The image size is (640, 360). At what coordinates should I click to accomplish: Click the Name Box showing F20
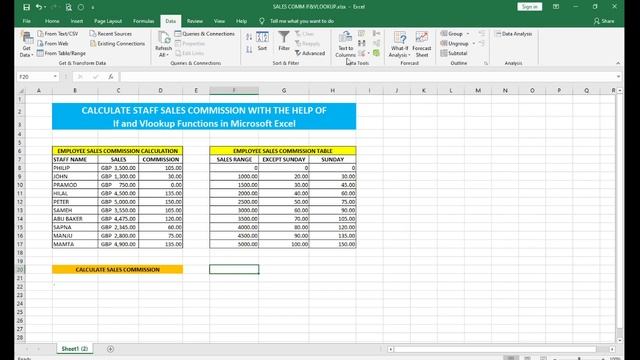click(x=34, y=77)
